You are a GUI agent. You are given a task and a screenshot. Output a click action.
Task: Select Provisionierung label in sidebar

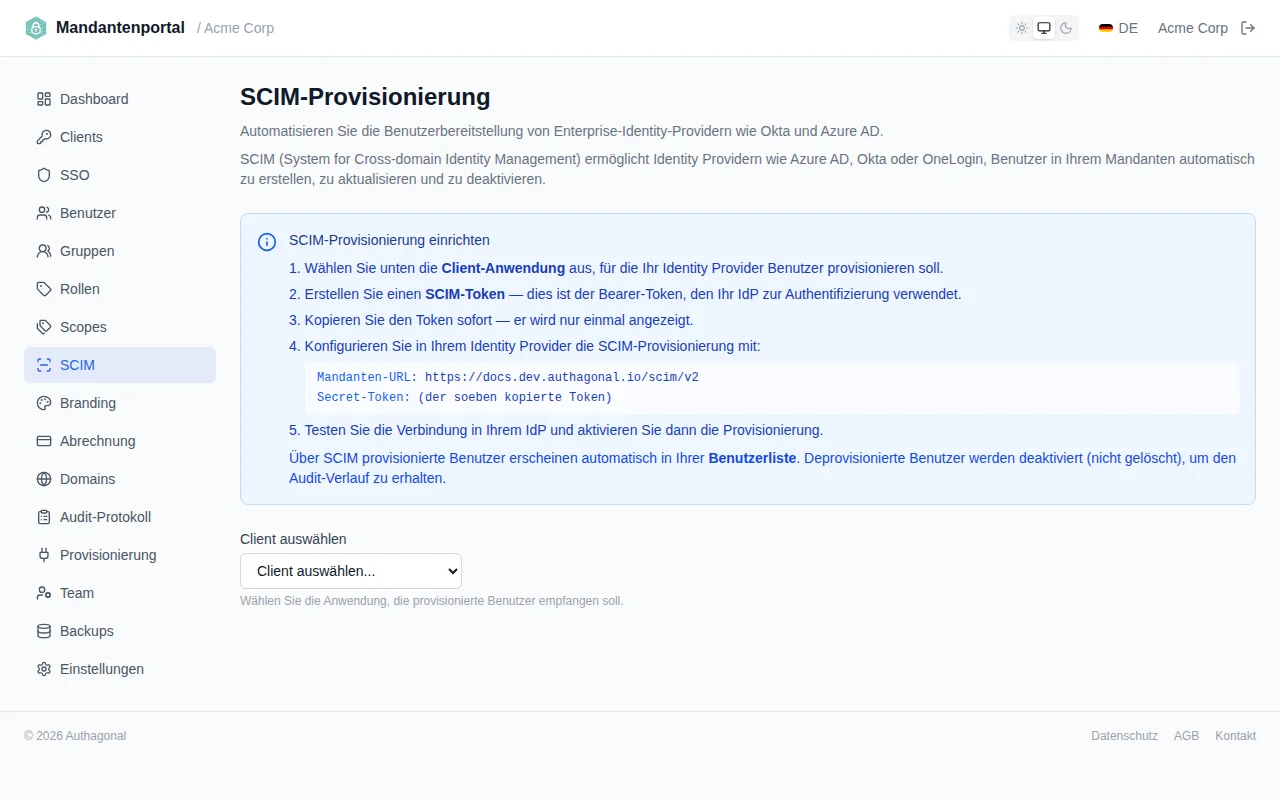pyautogui.click(x=108, y=555)
